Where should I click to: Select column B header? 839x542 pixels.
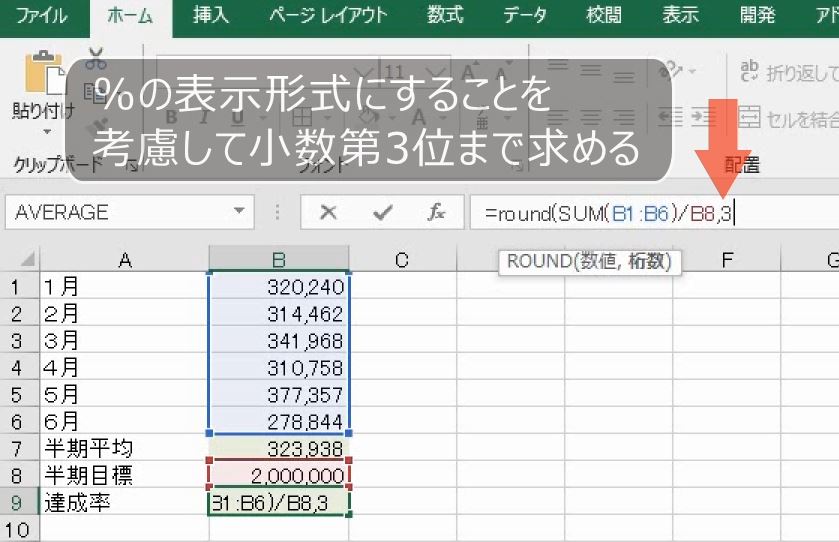[x=279, y=260]
